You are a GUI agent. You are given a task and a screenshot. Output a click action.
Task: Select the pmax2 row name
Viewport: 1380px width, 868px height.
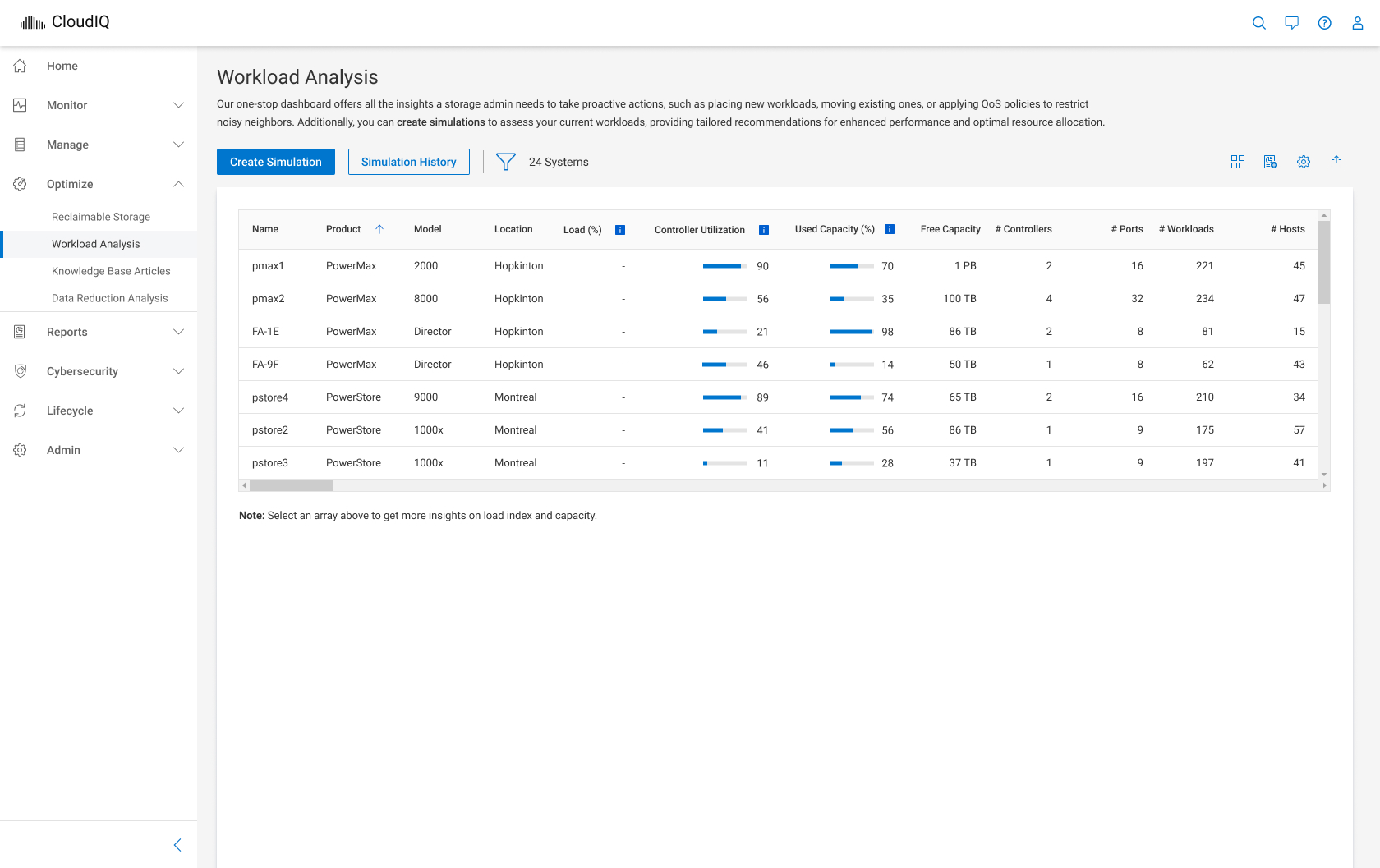point(268,299)
